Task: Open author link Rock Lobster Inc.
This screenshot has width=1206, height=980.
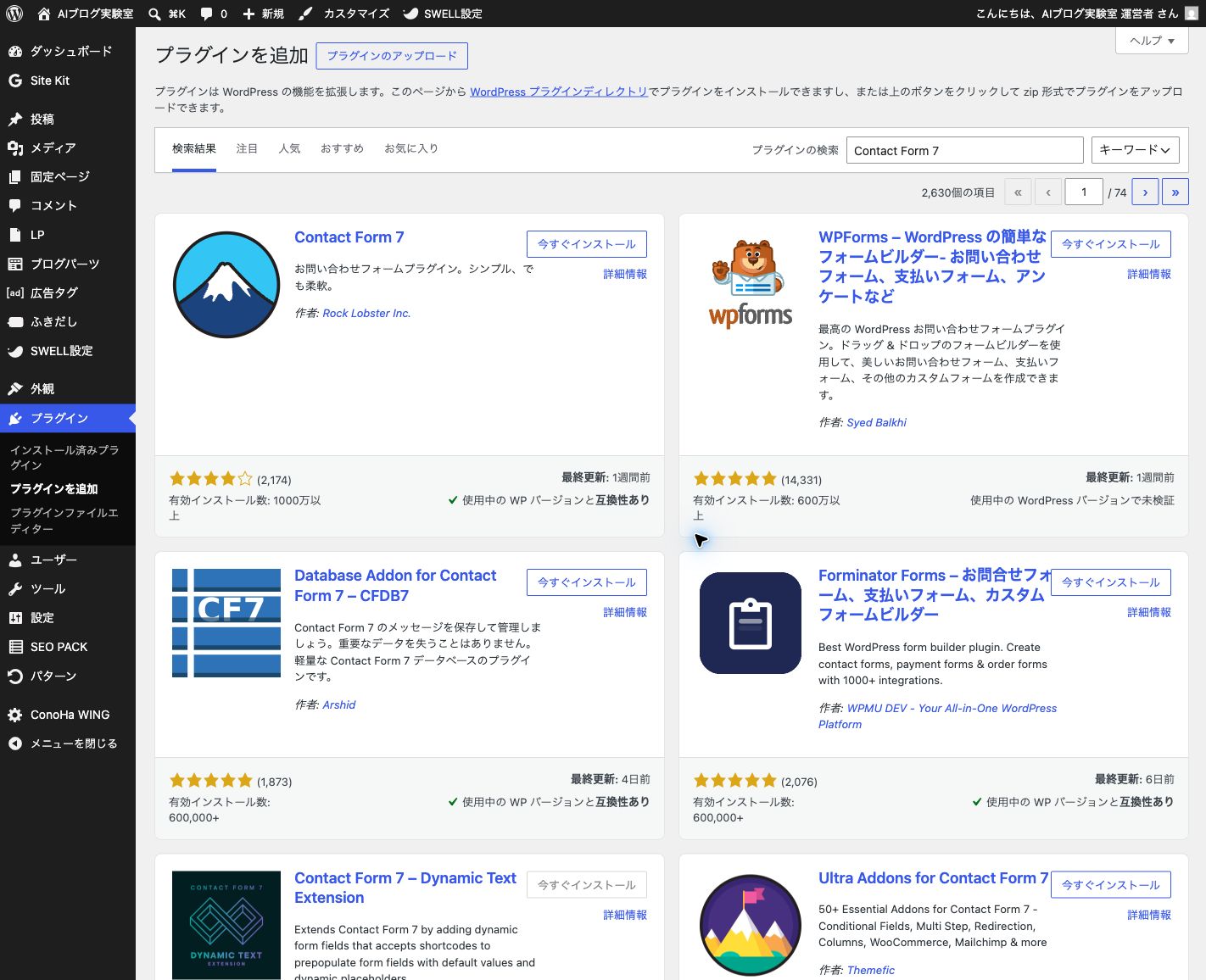Action: pos(366,313)
